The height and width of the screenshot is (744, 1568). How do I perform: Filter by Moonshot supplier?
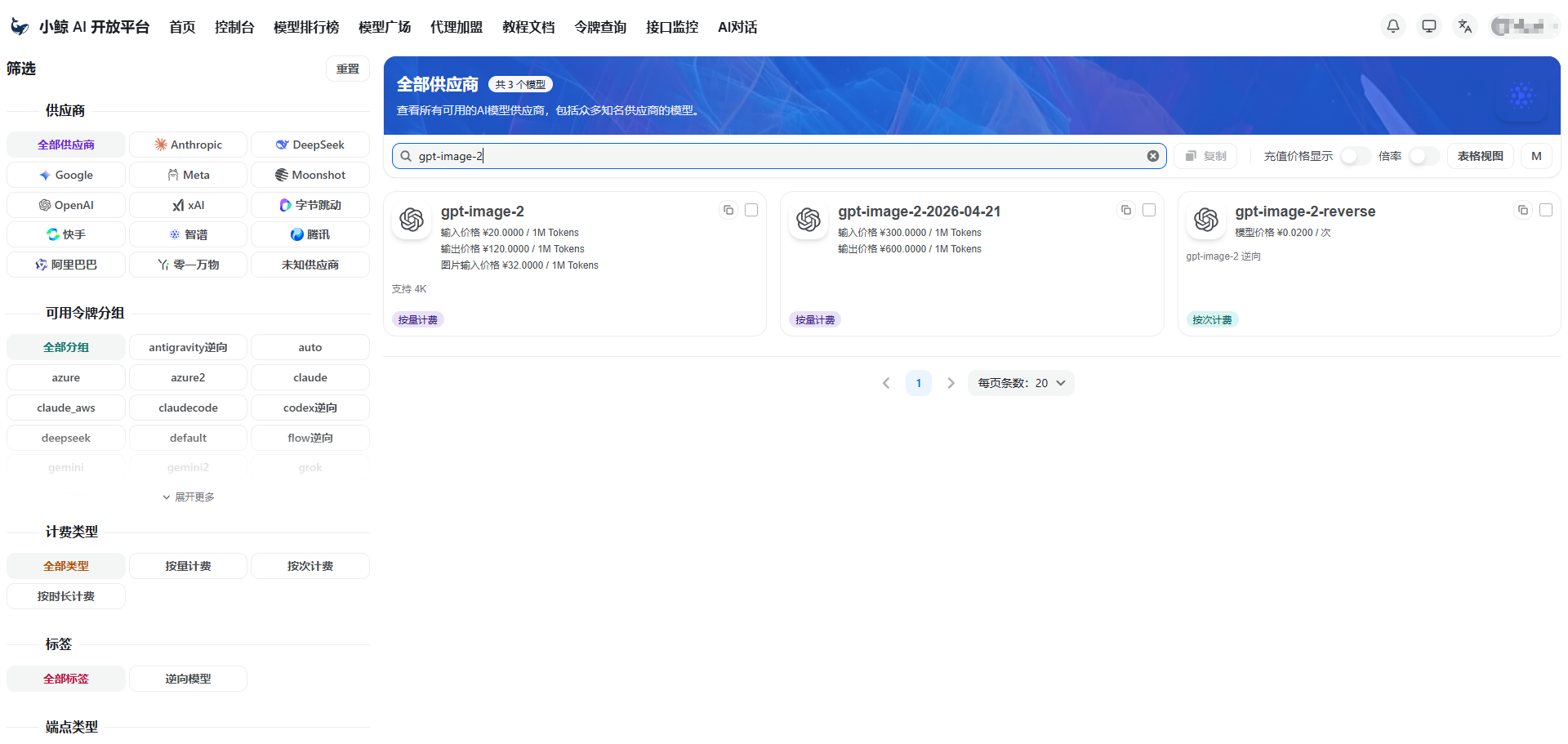tap(310, 175)
